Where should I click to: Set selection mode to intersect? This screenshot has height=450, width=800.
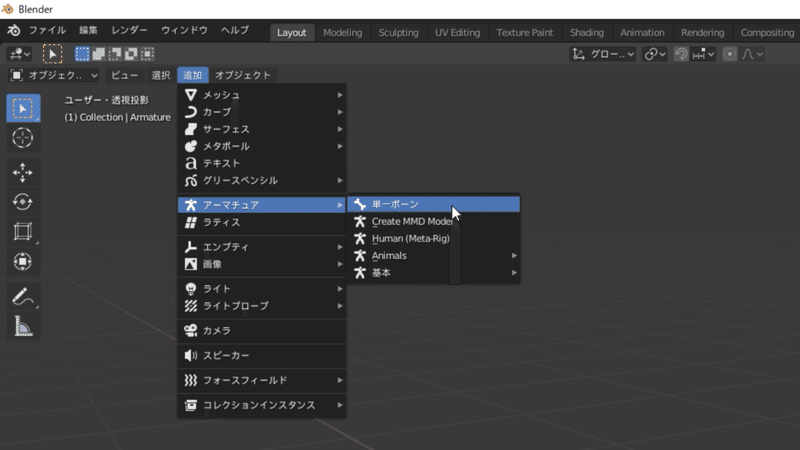[147, 54]
